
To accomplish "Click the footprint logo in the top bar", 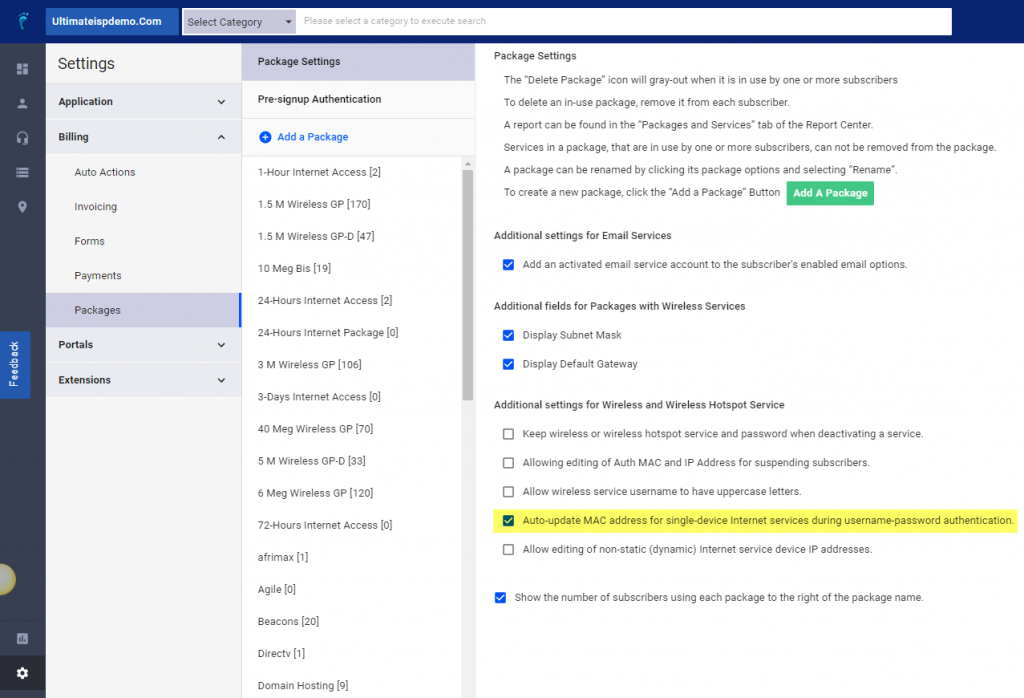I will click(x=20, y=20).
